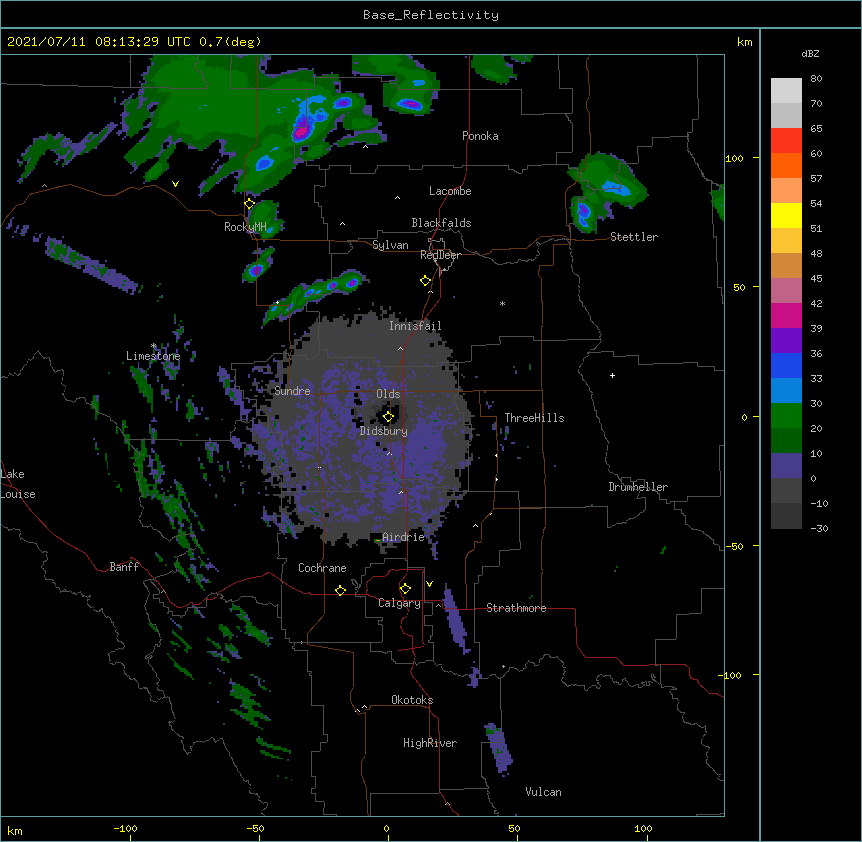Select the RedDeer city label
The height and width of the screenshot is (842, 862).
click(x=440, y=255)
